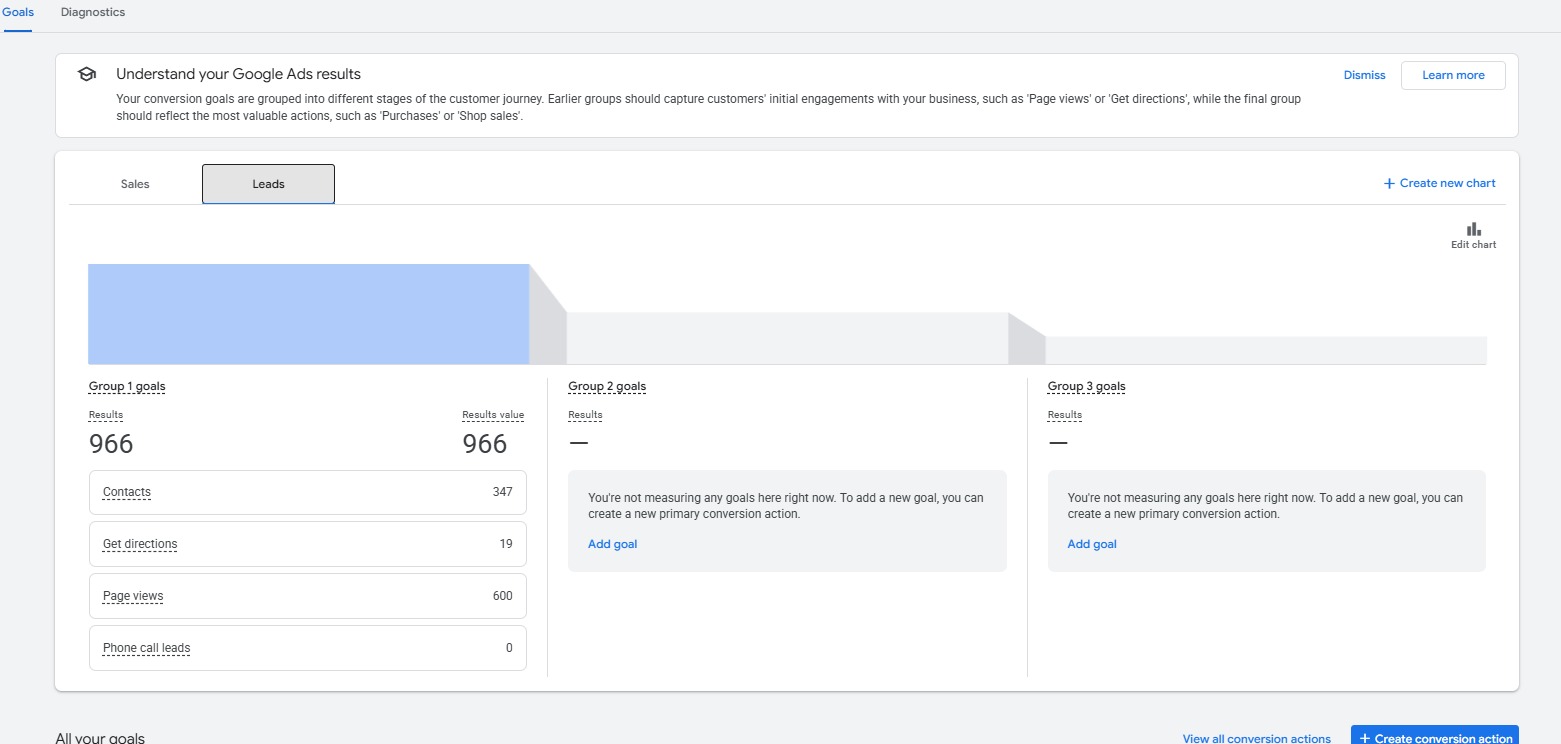Open the Goals tab
This screenshot has width=1561, height=744.
18,12
